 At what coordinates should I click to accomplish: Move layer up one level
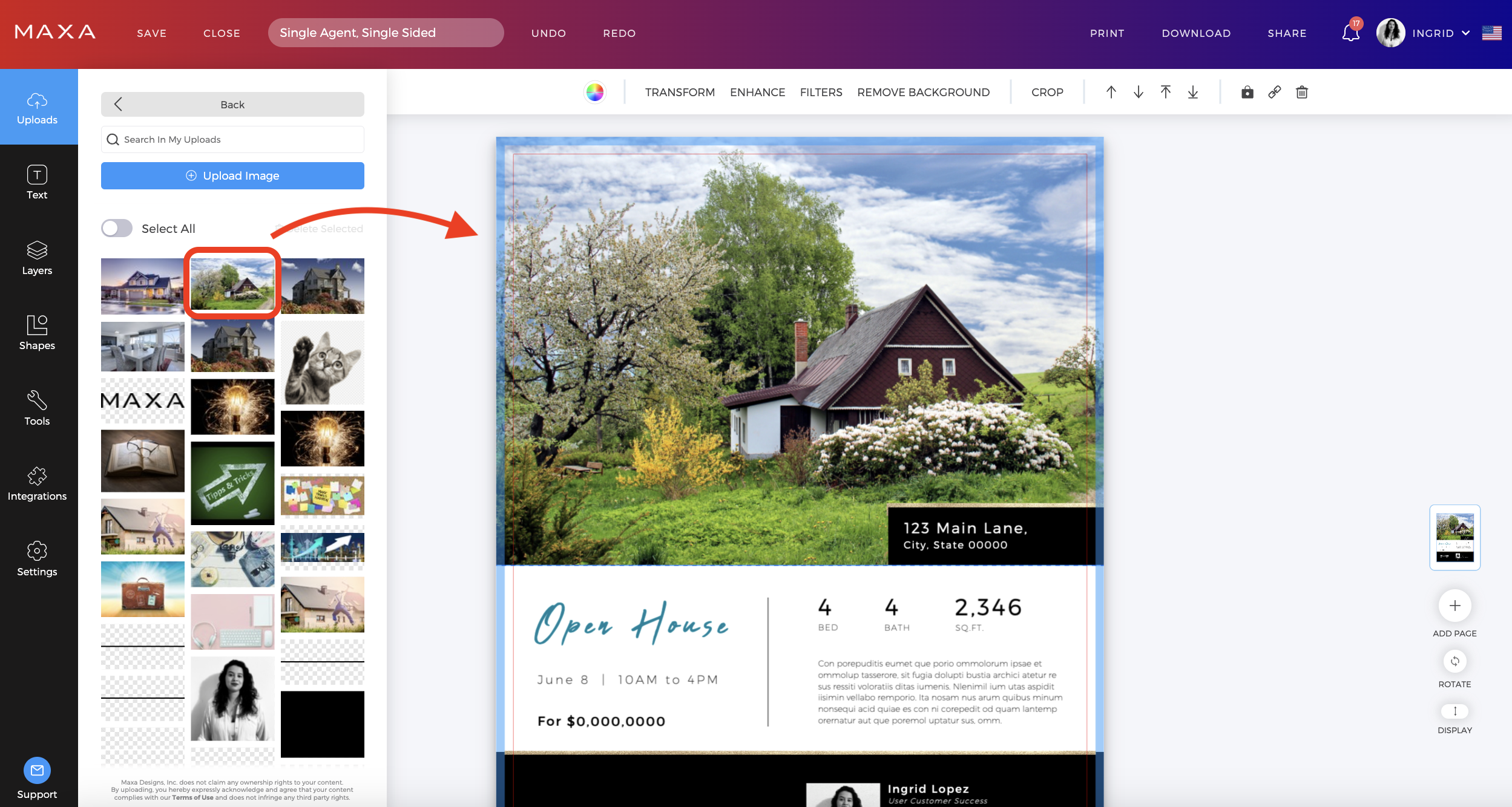click(1111, 92)
